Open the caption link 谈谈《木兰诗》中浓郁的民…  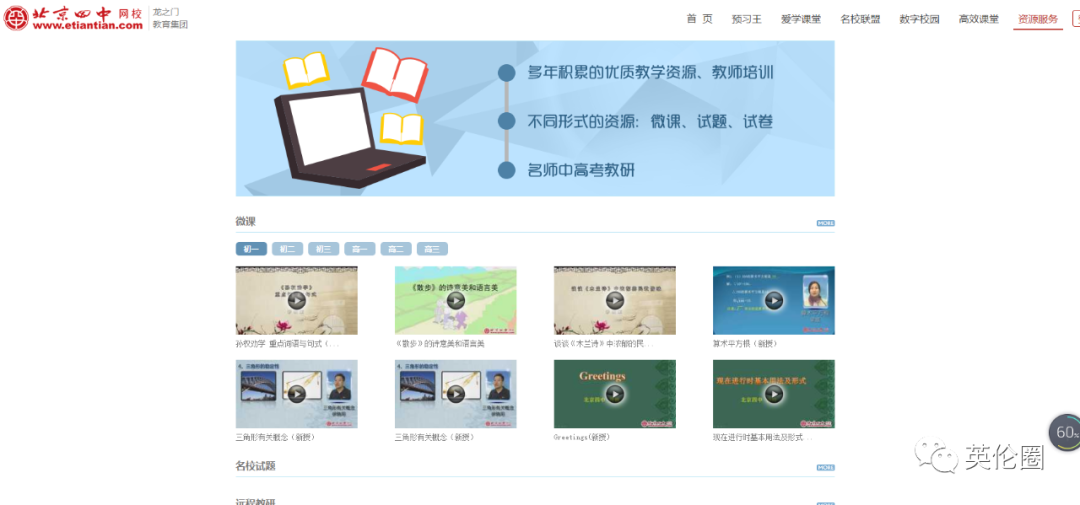tap(604, 344)
